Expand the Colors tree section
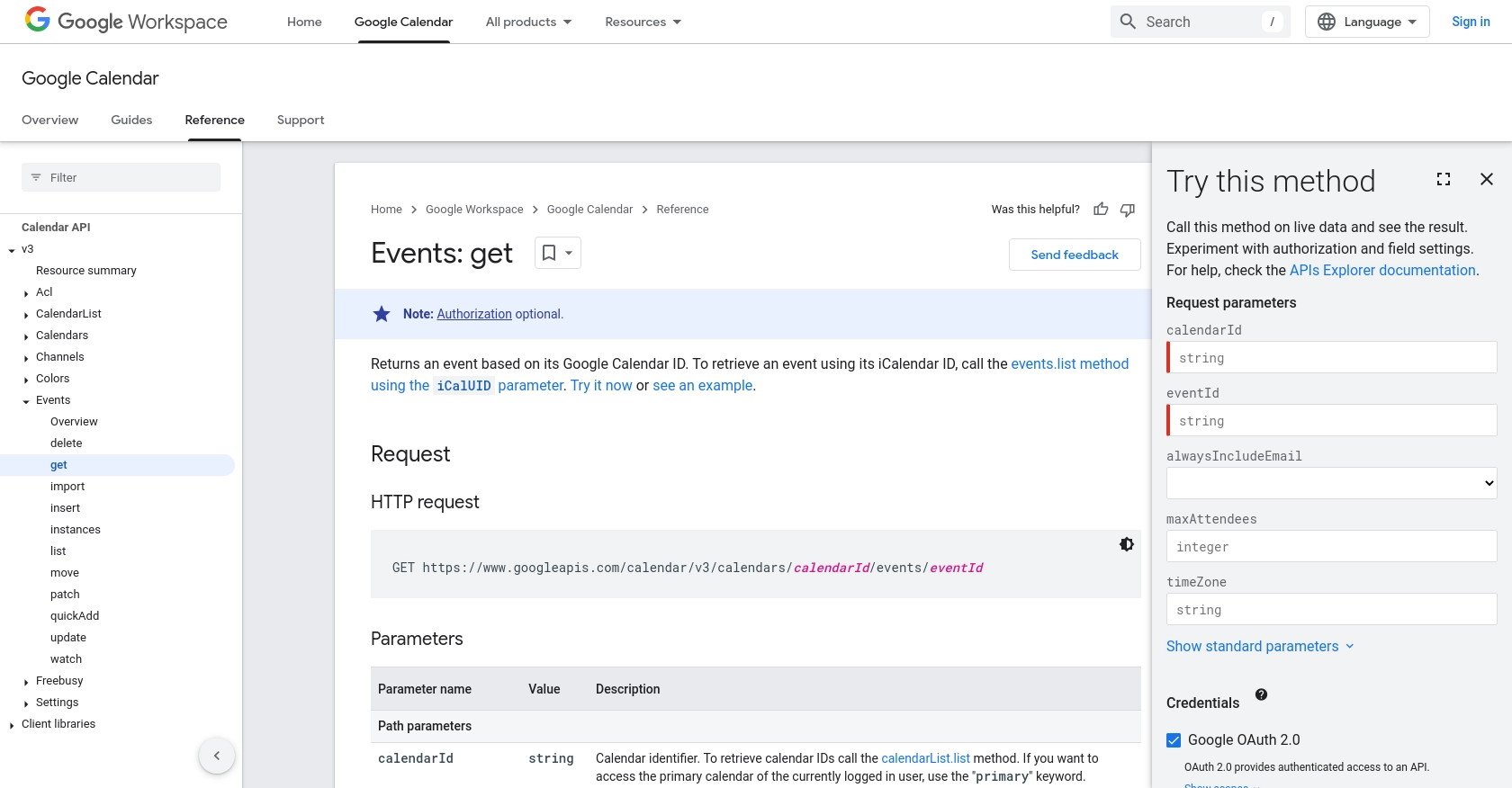1512x788 pixels. 26,380
